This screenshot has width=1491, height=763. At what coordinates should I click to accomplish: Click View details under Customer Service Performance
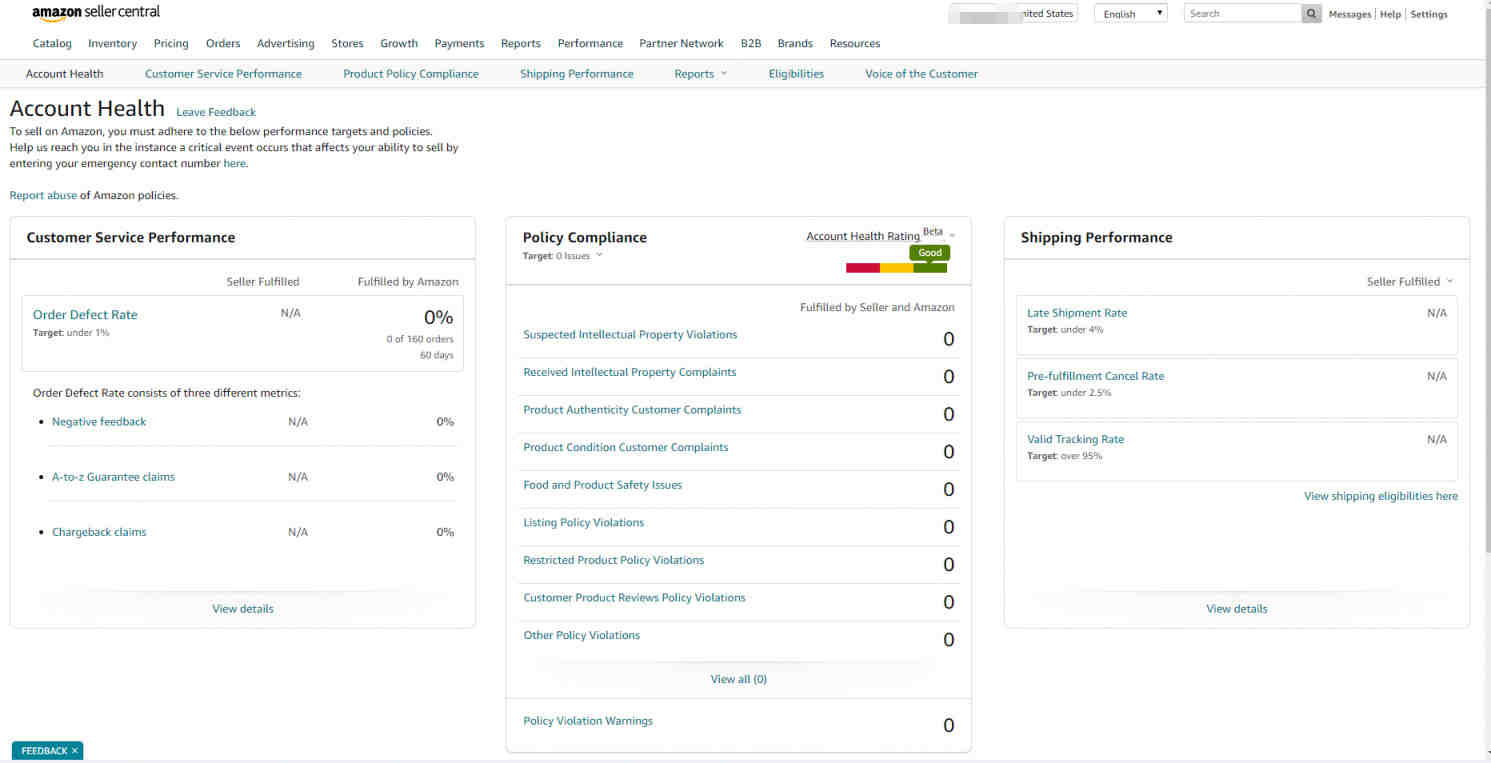click(243, 609)
